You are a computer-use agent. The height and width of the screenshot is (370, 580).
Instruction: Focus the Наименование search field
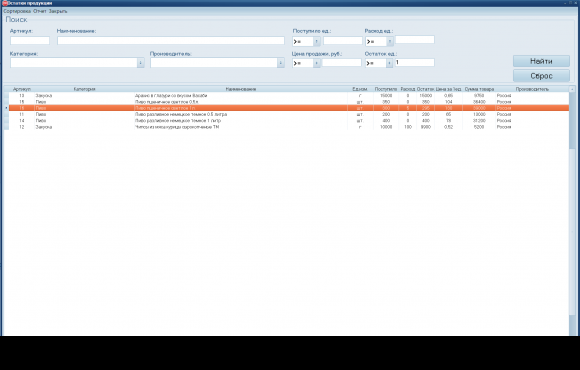(x=171, y=40)
